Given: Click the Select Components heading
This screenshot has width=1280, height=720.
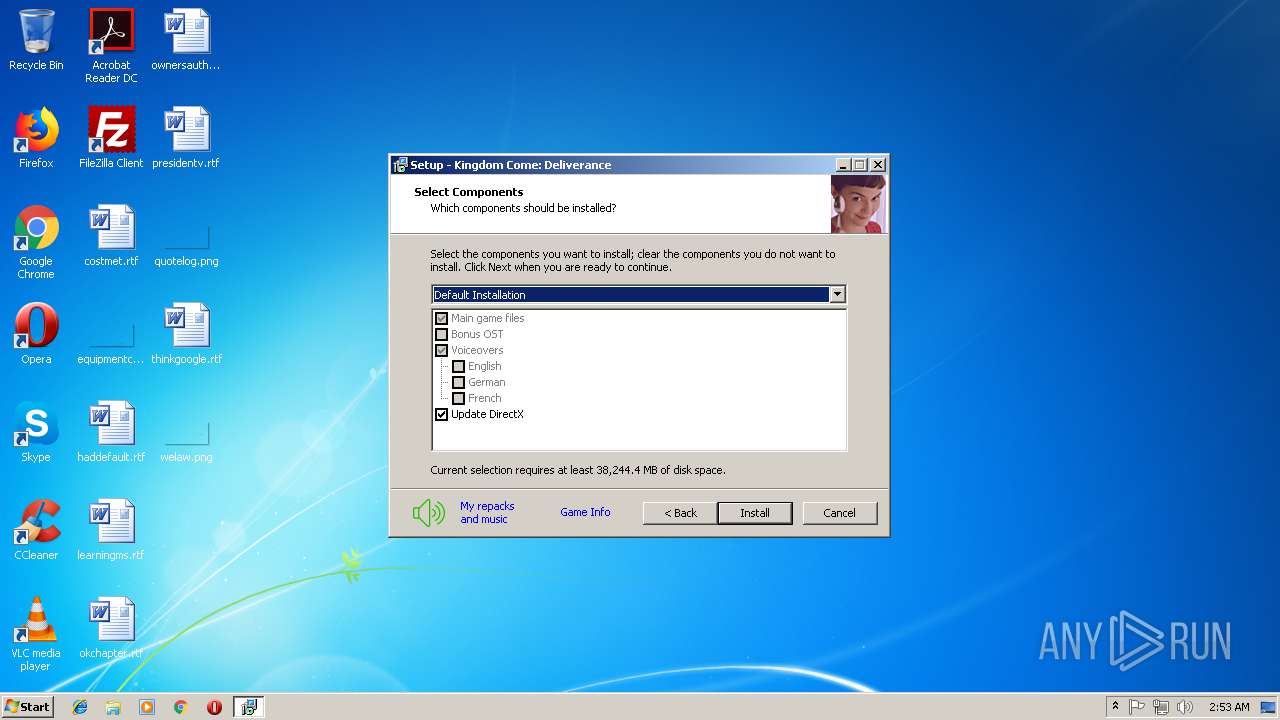Looking at the screenshot, I should (469, 192).
